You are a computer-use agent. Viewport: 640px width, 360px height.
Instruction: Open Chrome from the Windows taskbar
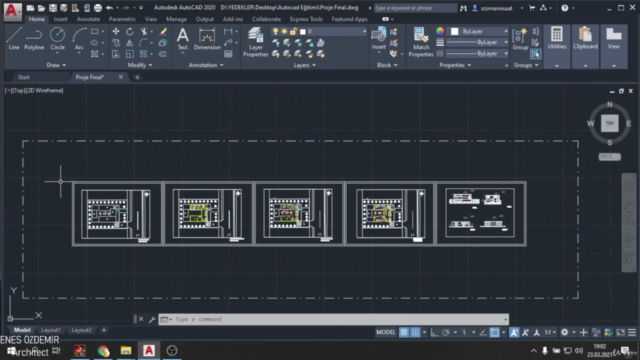tap(103, 351)
